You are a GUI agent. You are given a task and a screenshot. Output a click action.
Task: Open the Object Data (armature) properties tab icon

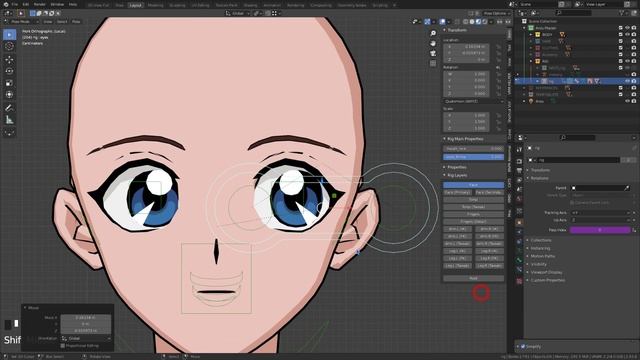pos(519,251)
